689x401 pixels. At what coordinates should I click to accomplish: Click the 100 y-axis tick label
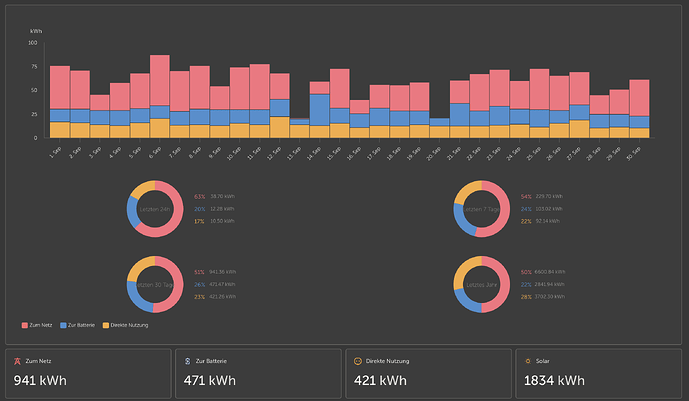click(x=33, y=43)
